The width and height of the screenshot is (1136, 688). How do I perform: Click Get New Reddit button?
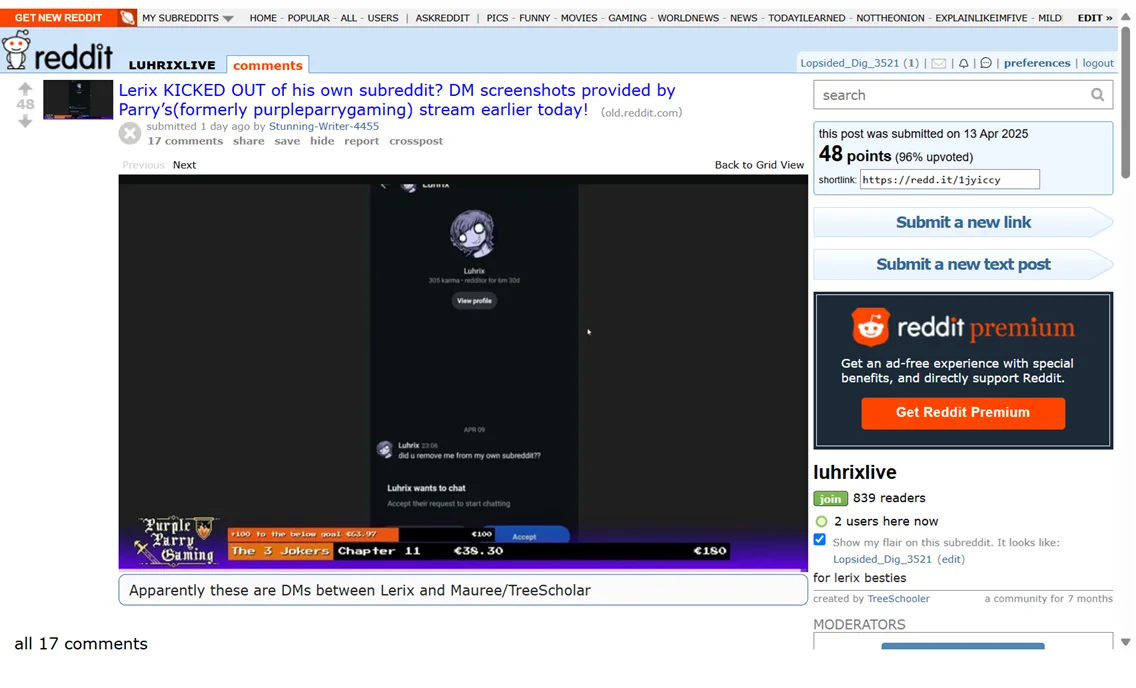[x=58, y=17]
